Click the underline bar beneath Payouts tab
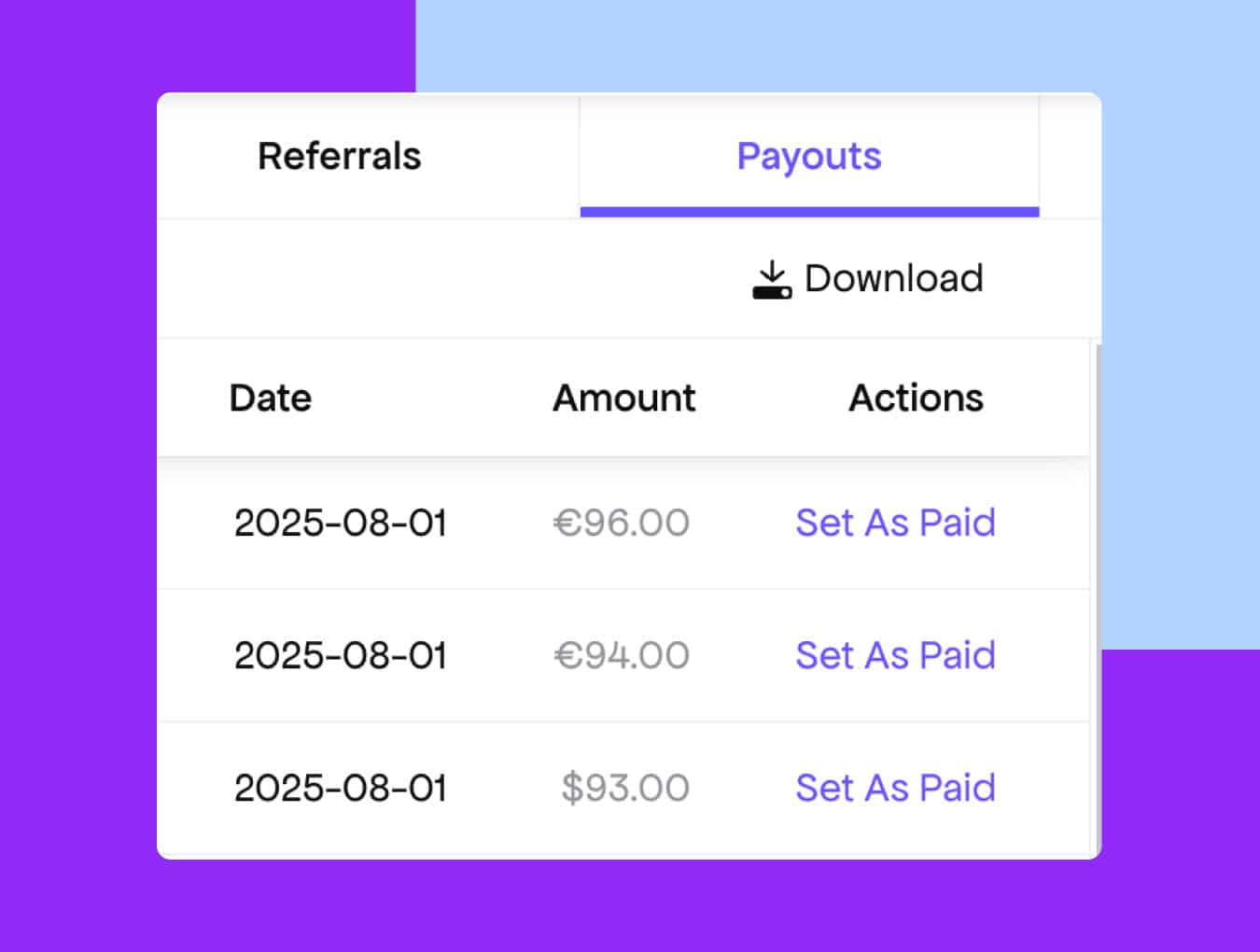 point(808,212)
